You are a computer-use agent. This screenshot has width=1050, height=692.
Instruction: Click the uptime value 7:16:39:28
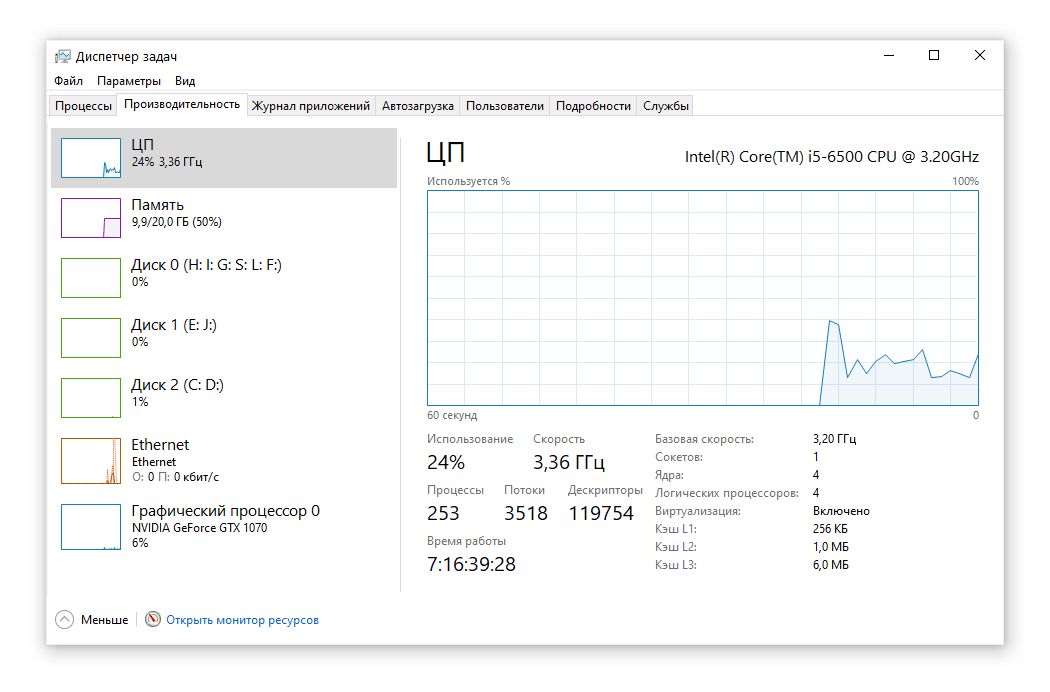click(471, 564)
